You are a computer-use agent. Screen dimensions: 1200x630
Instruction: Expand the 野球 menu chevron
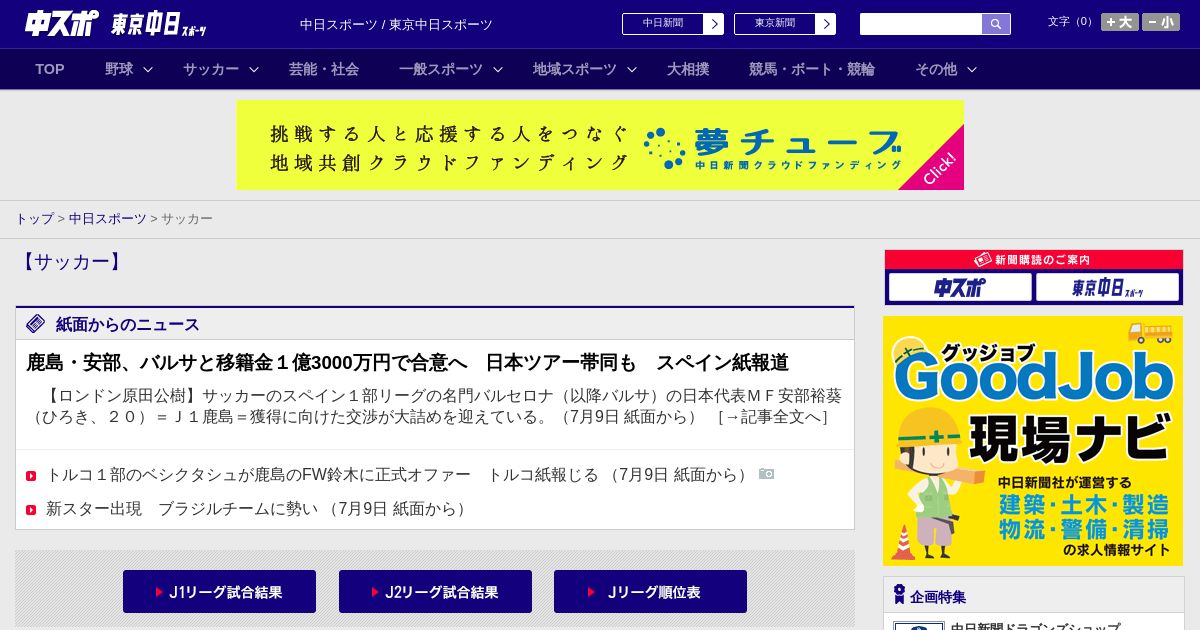[x=148, y=69]
